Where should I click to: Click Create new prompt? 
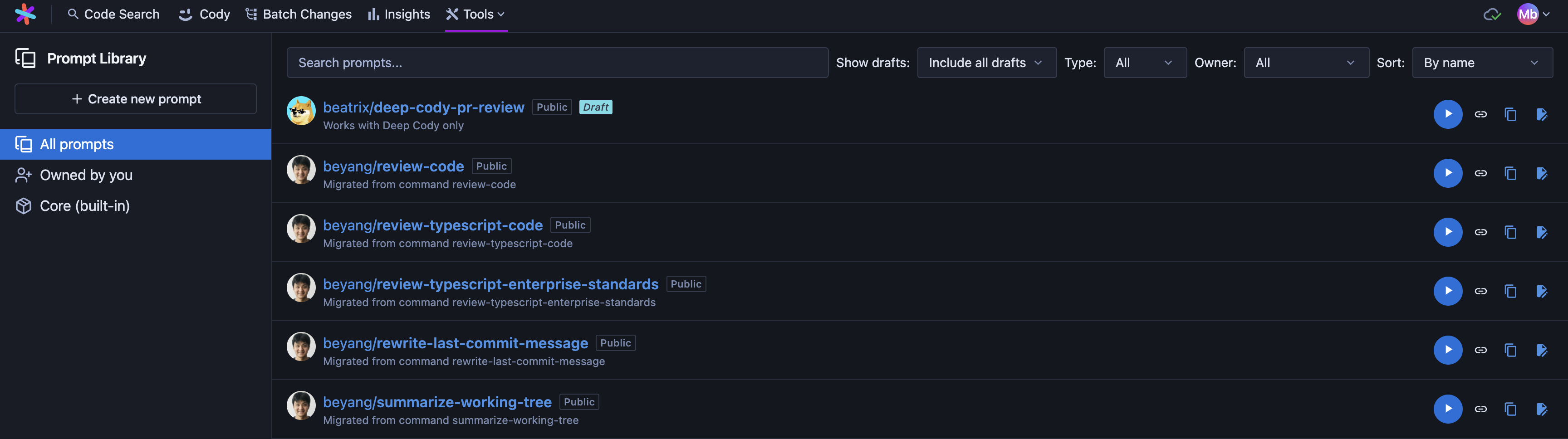pyautogui.click(x=135, y=98)
